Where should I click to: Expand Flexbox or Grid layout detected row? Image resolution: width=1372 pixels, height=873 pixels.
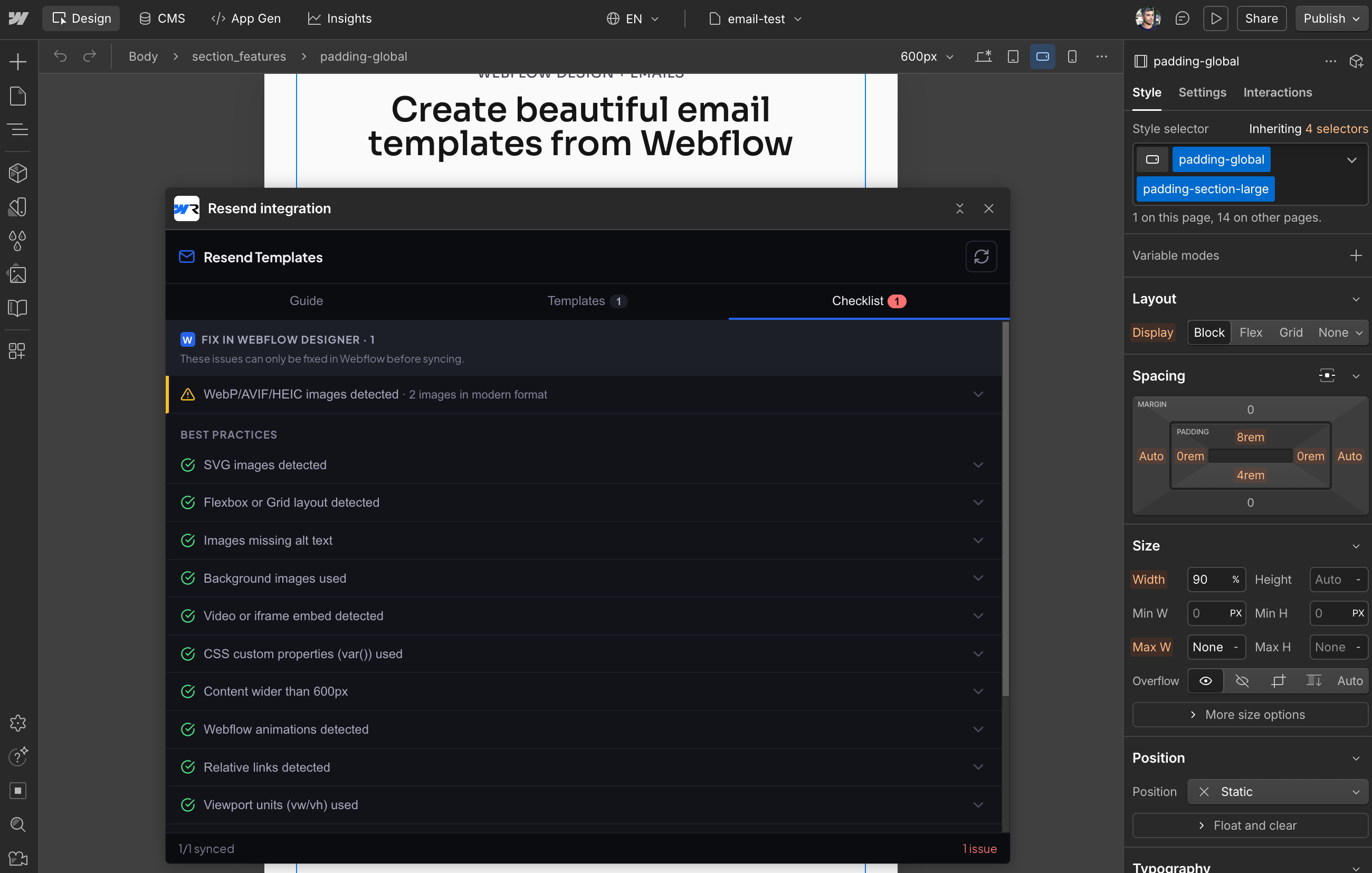tap(584, 502)
